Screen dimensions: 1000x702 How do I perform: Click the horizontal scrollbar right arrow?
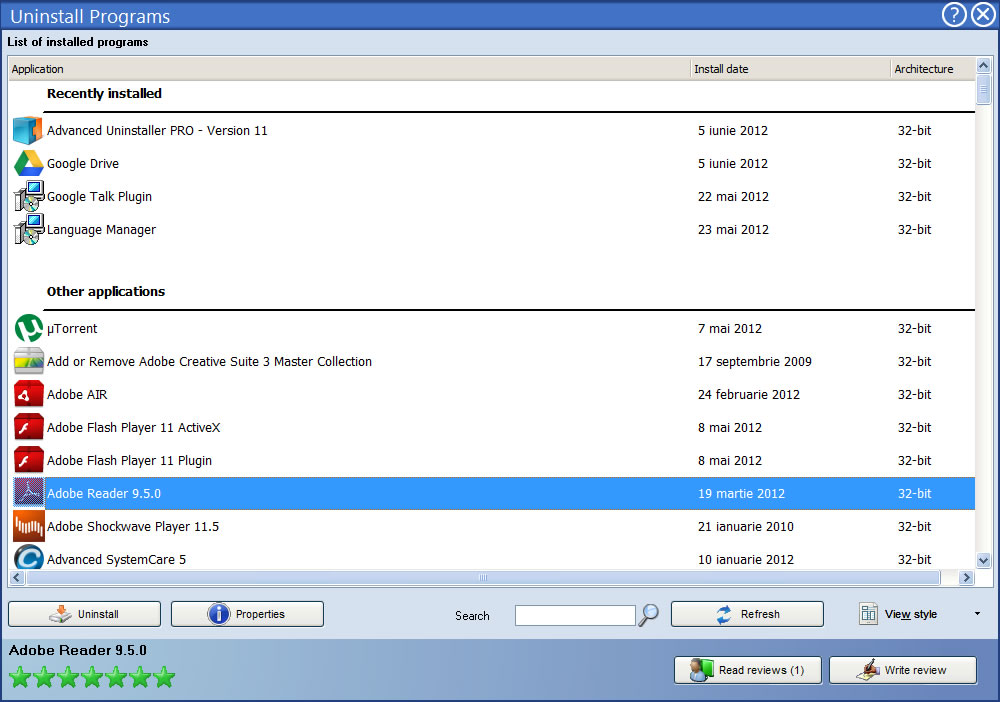966,578
